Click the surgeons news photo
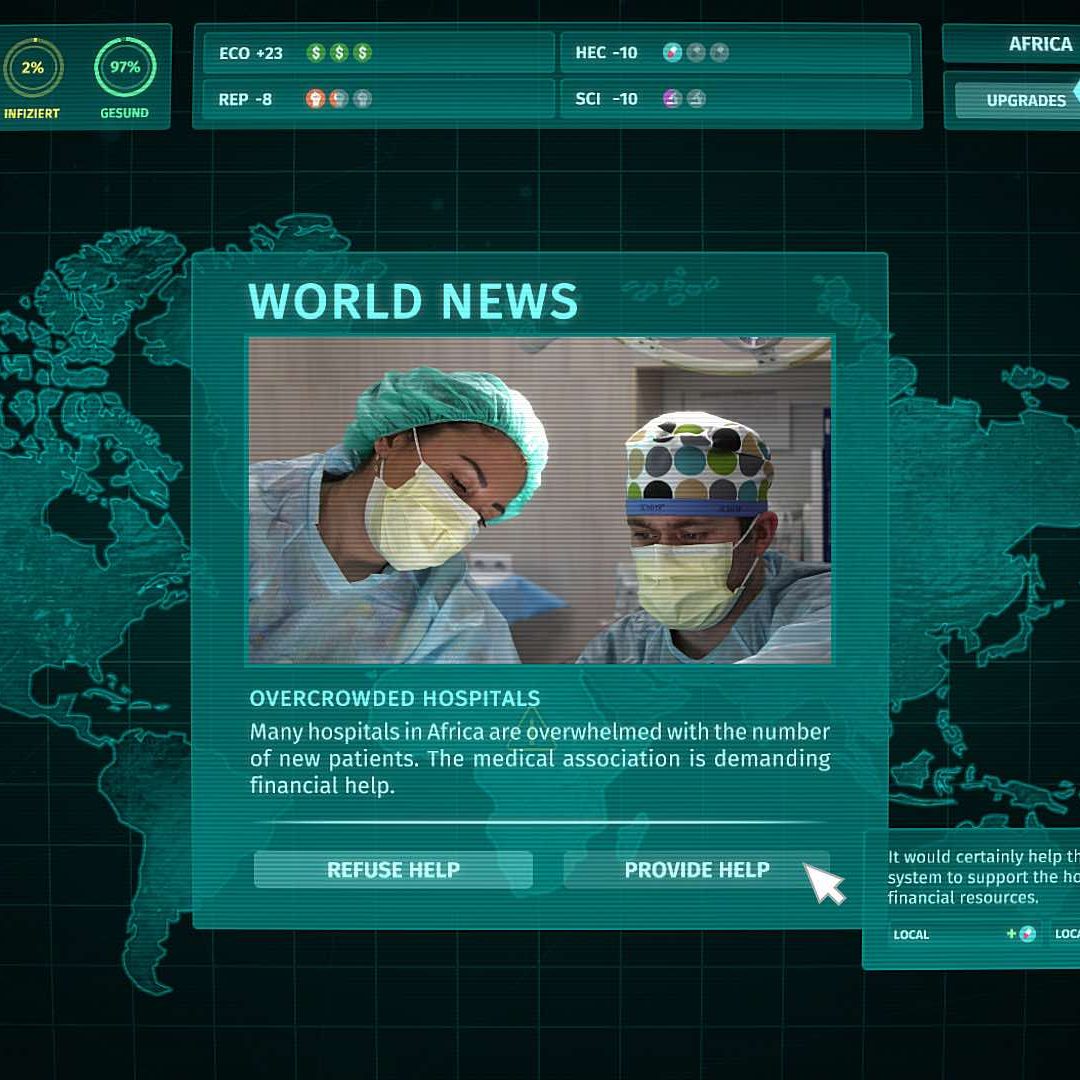The image size is (1080, 1080). coord(539,500)
